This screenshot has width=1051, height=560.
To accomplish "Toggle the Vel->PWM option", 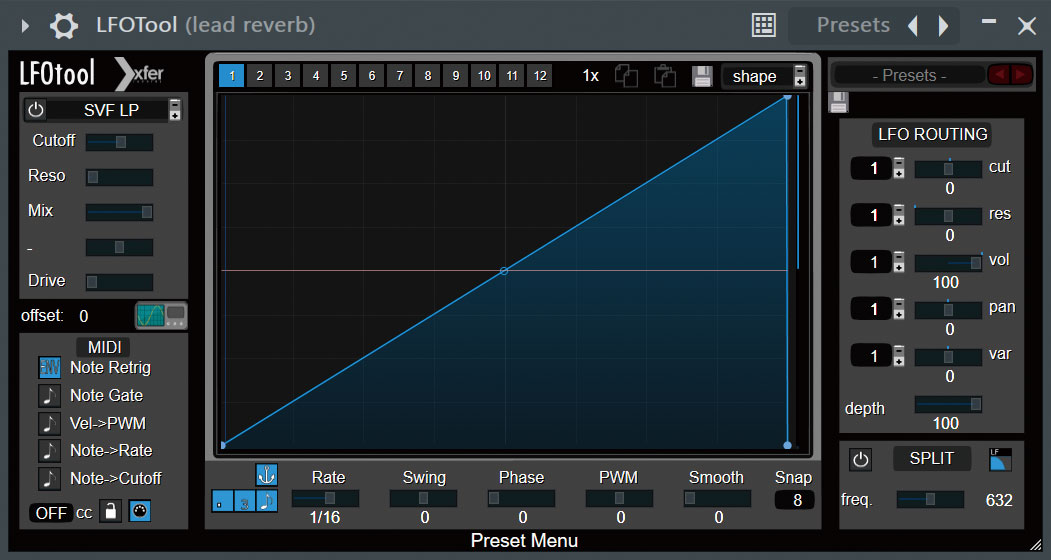I will pos(50,423).
